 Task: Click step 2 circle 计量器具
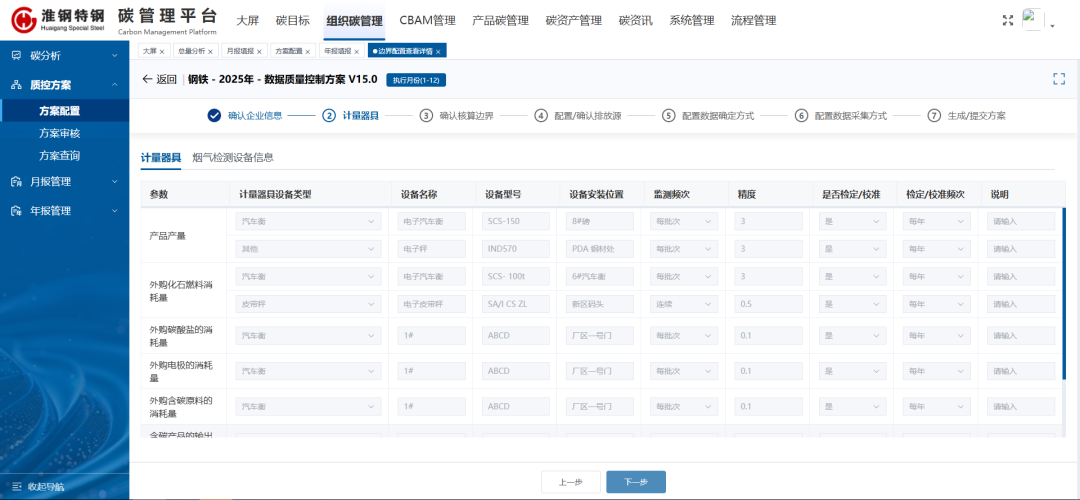(329, 116)
